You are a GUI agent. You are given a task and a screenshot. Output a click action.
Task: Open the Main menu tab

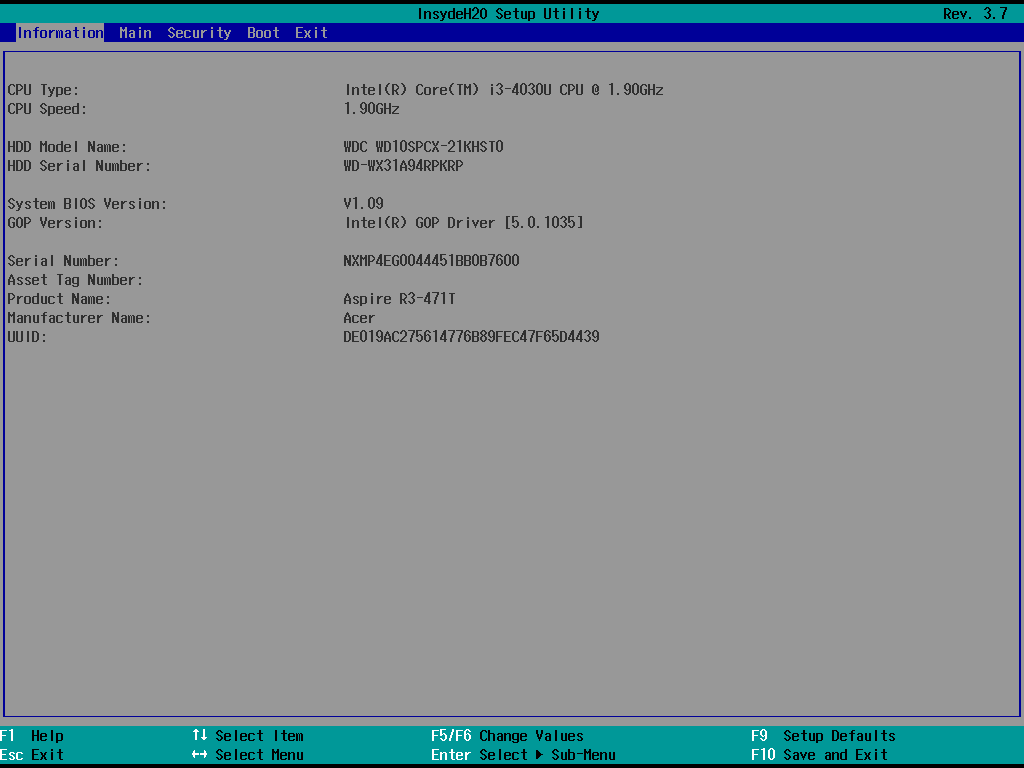coord(135,33)
